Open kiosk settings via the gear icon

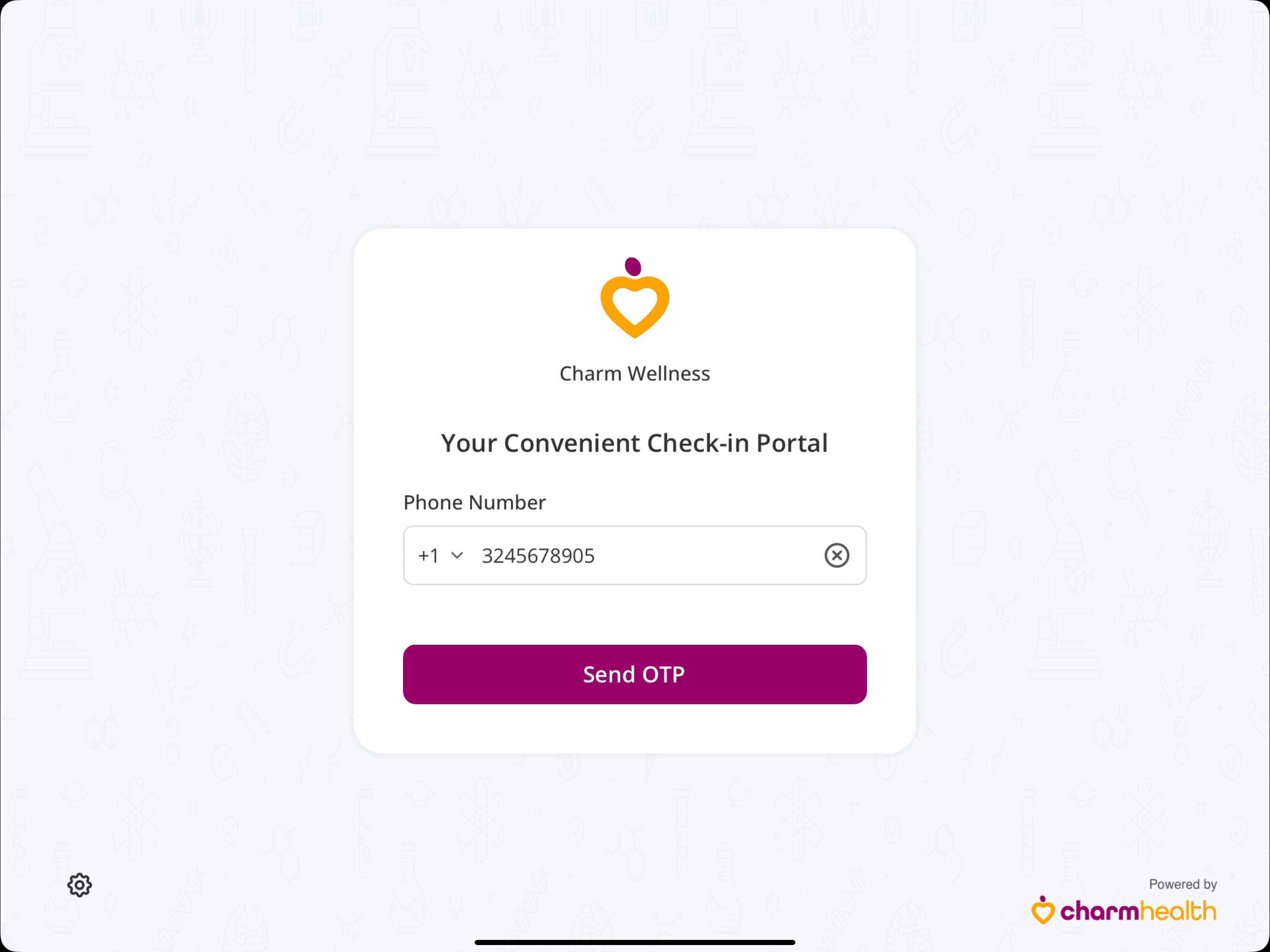pos(79,885)
